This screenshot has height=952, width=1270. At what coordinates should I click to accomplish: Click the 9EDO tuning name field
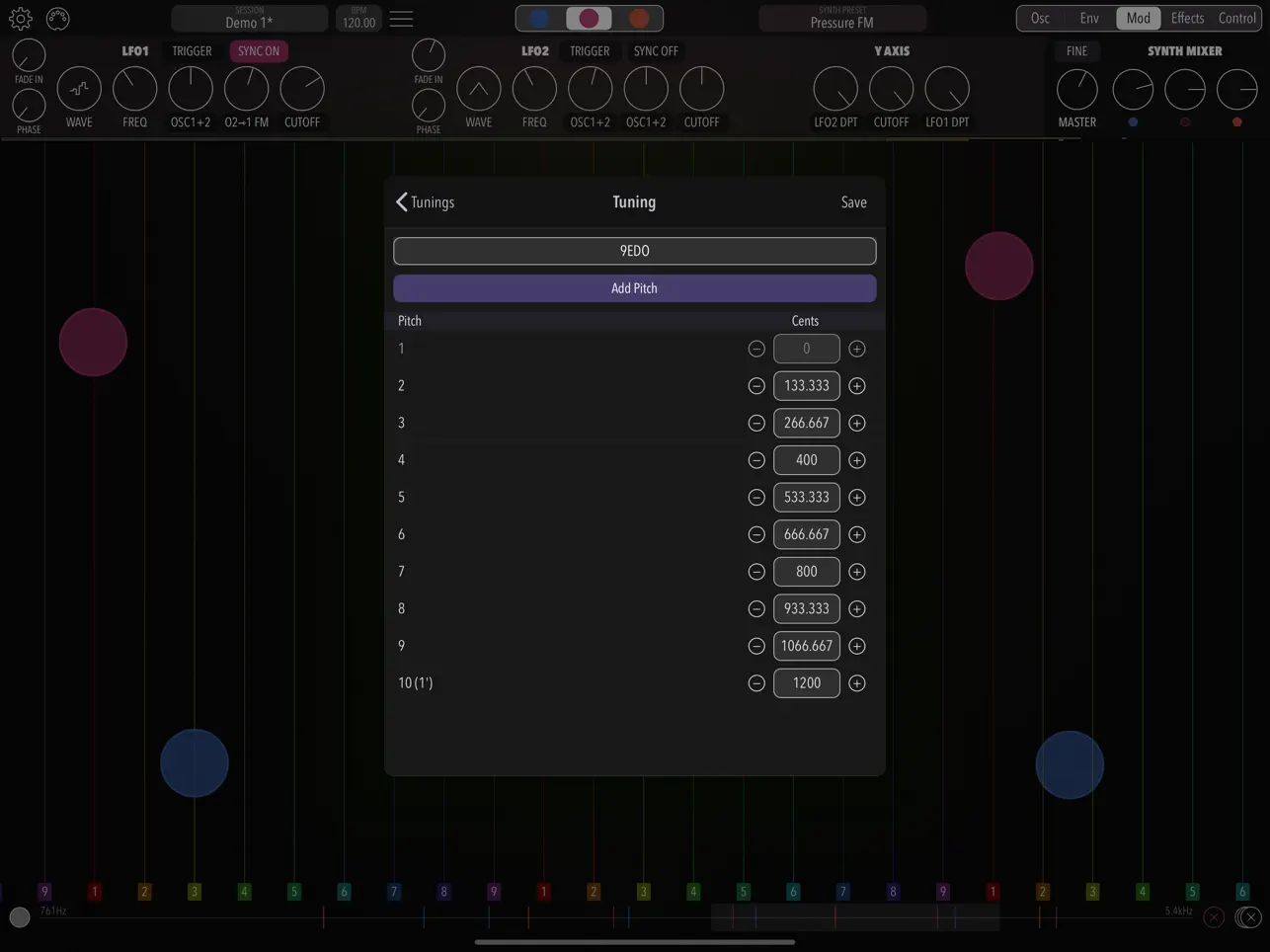634,250
